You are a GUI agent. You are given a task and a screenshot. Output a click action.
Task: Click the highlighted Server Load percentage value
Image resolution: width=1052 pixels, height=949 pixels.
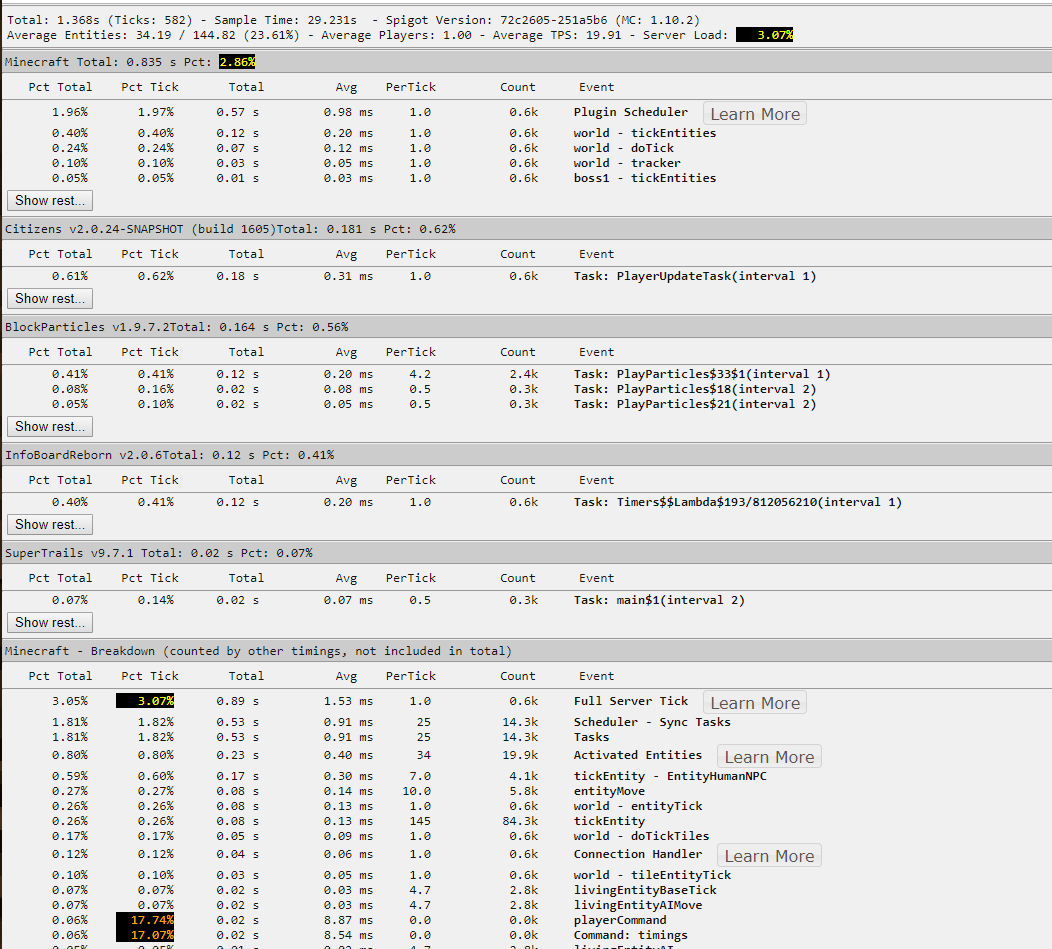pos(766,35)
